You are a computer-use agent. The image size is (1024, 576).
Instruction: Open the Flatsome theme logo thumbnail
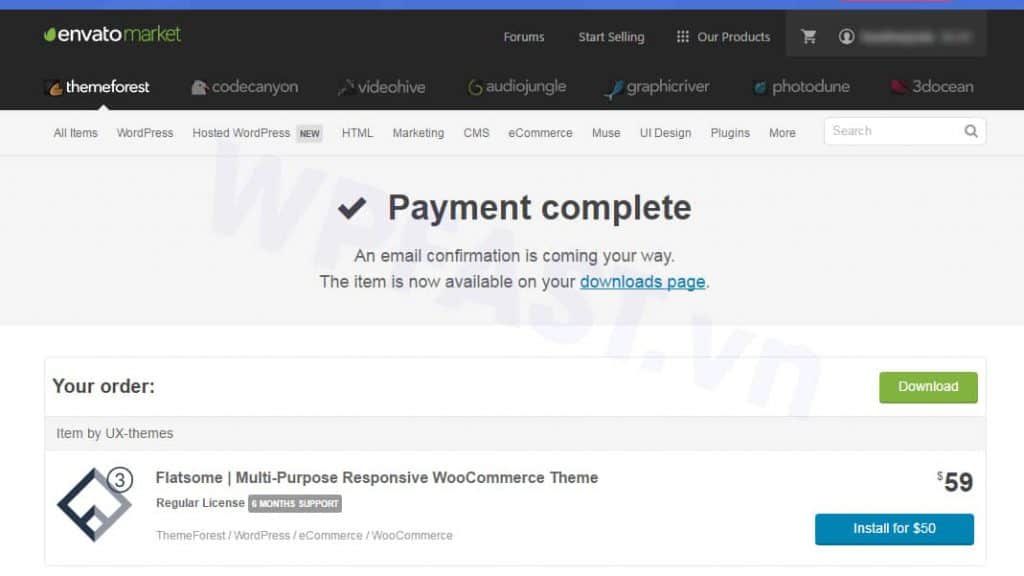95,504
